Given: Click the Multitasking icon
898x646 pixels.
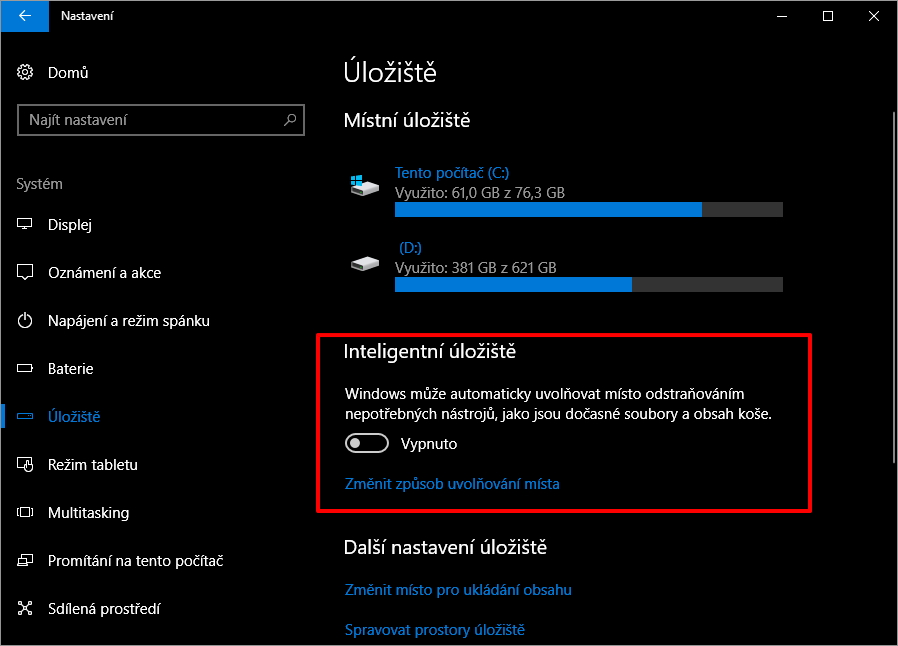Looking at the screenshot, I should pyautogui.click(x=26, y=513).
